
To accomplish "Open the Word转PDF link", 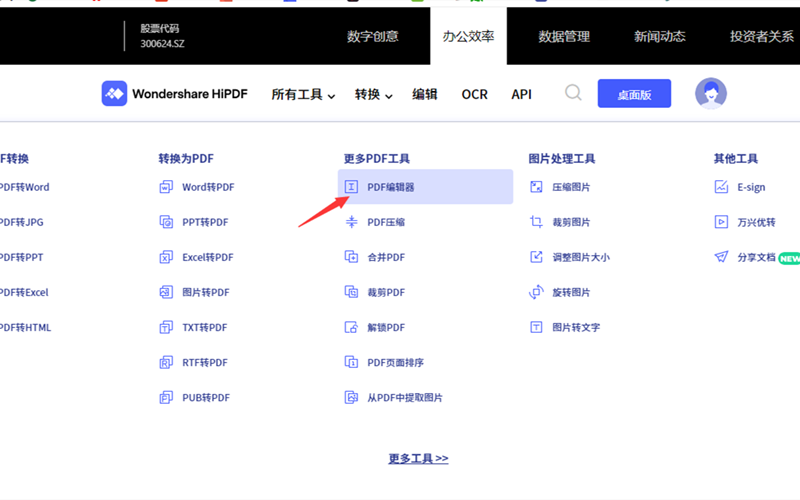I will [207, 187].
